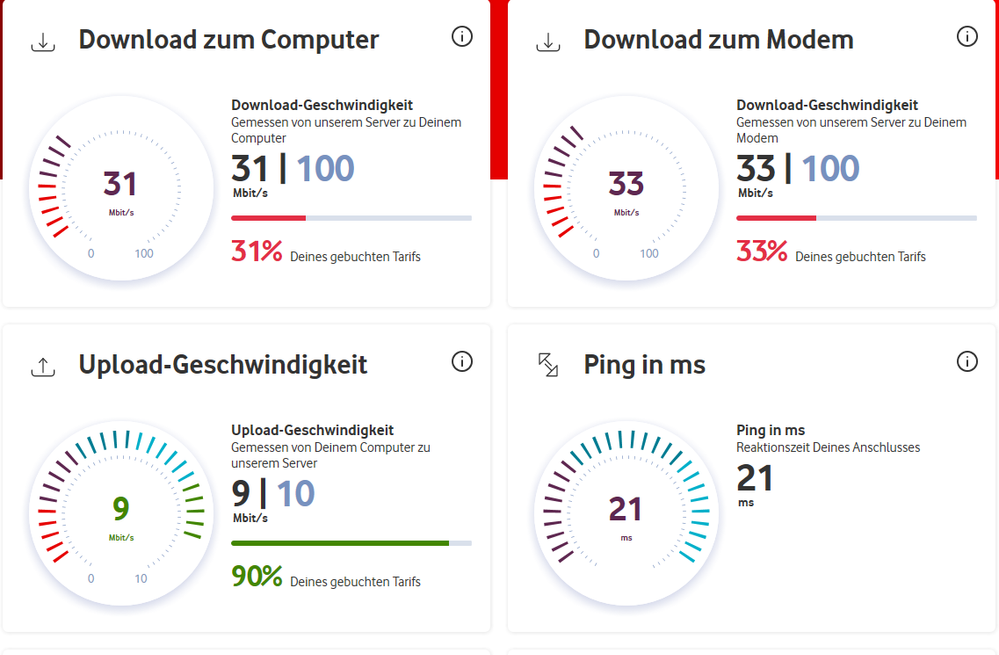
Task: Open the info icon on Download zum Computer card
Action: pyautogui.click(x=462, y=36)
